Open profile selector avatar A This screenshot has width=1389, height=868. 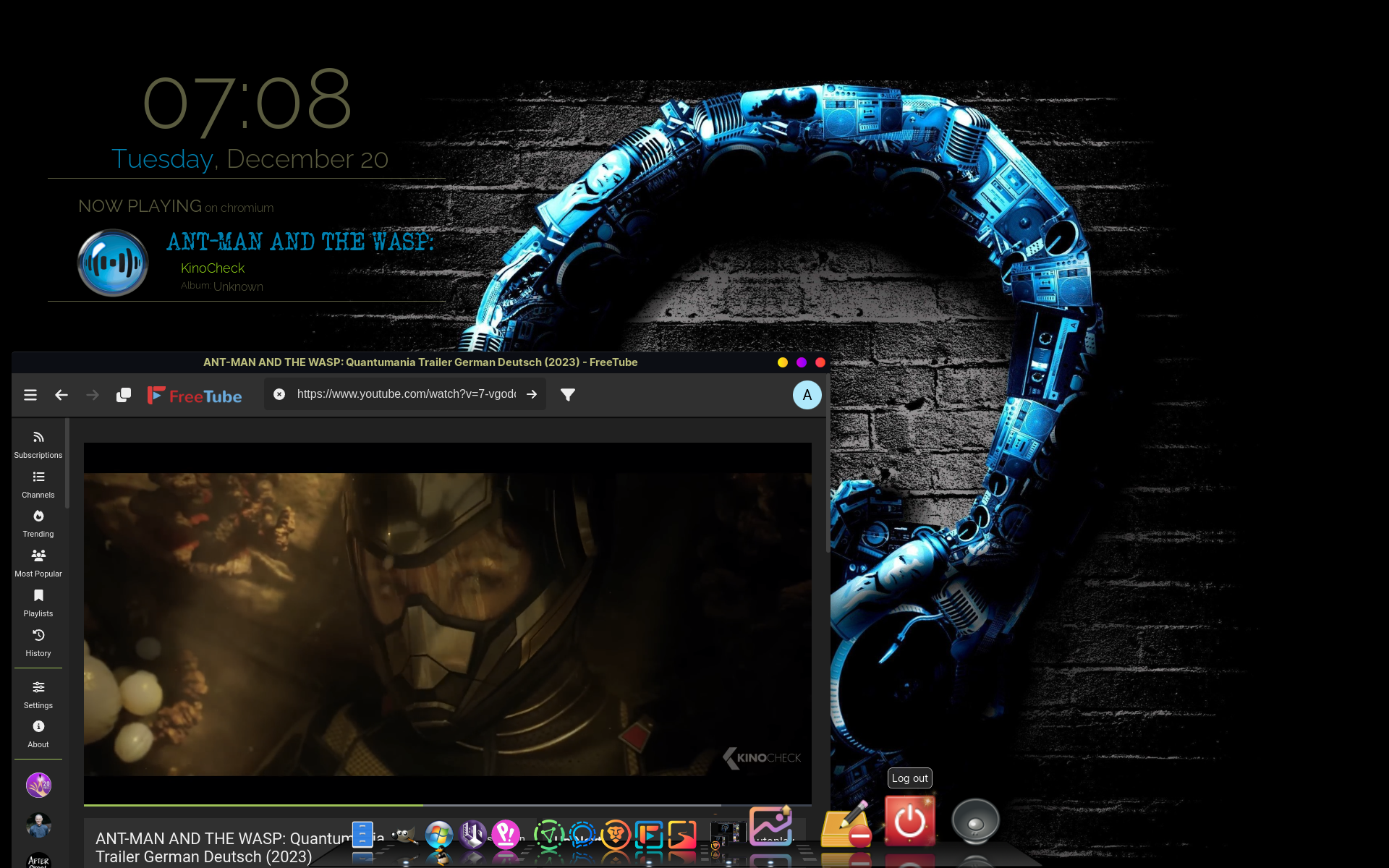tap(807, 395)
